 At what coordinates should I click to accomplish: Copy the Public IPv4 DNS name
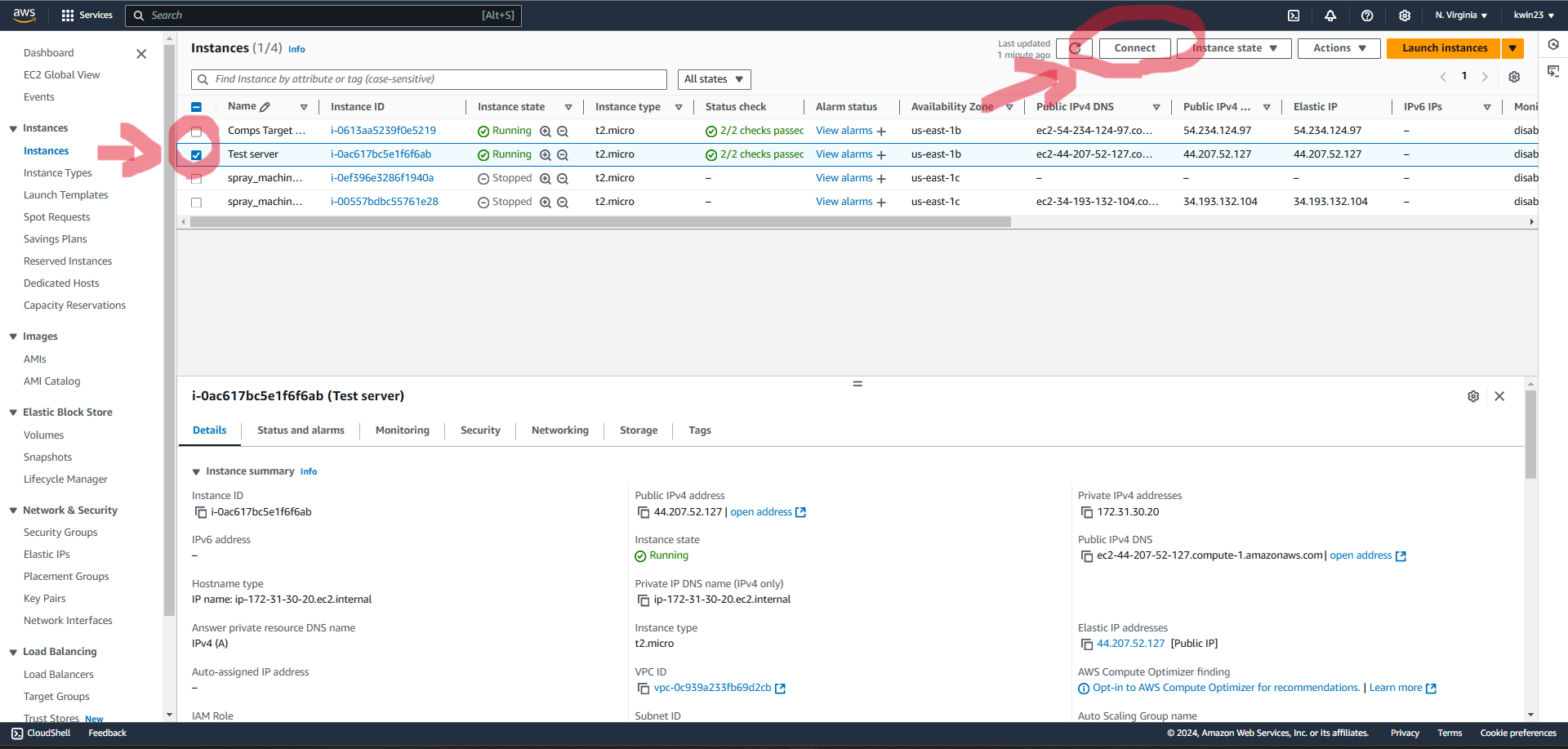[1086, 556]
